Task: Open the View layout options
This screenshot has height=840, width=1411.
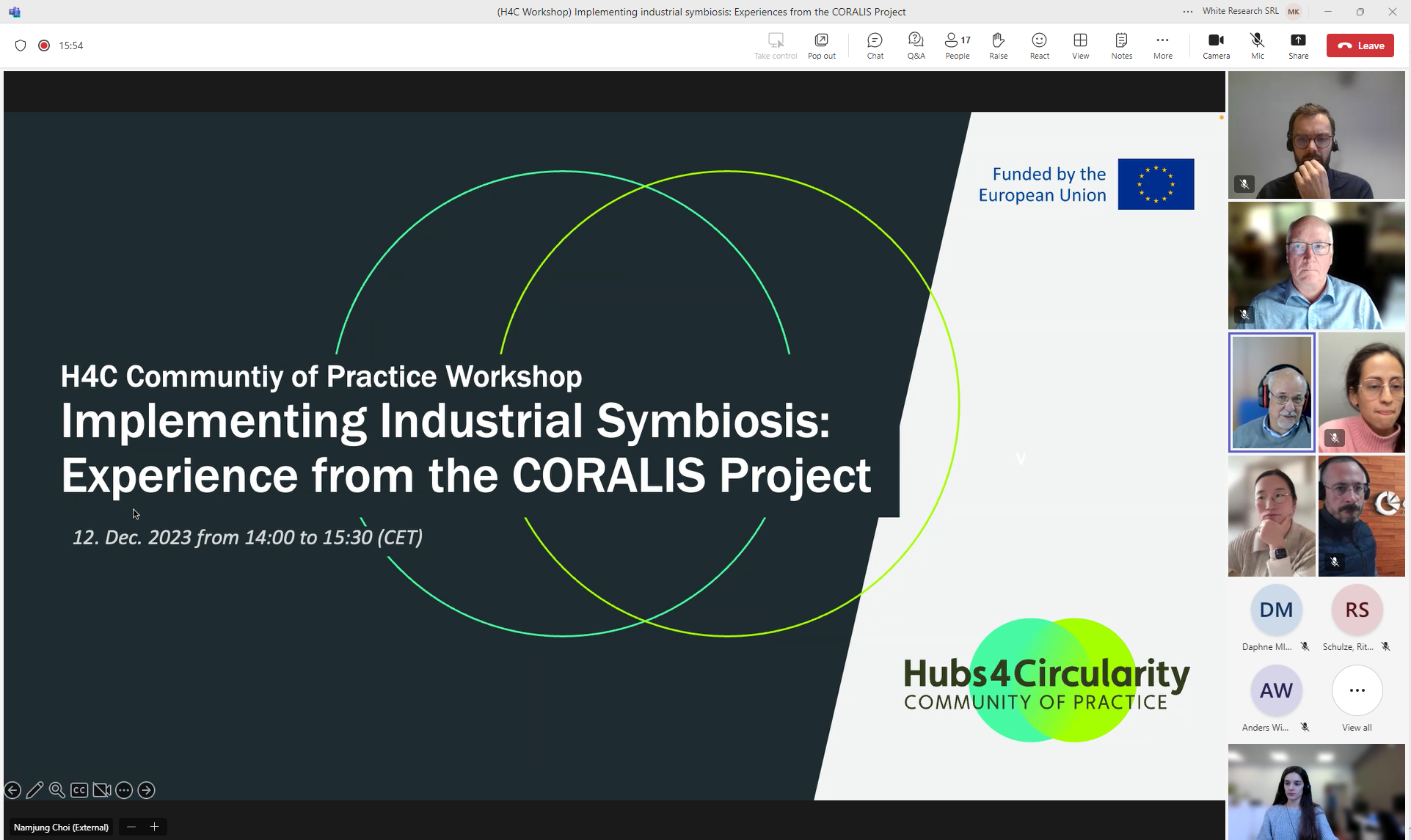Action: tap(1080, 45)
